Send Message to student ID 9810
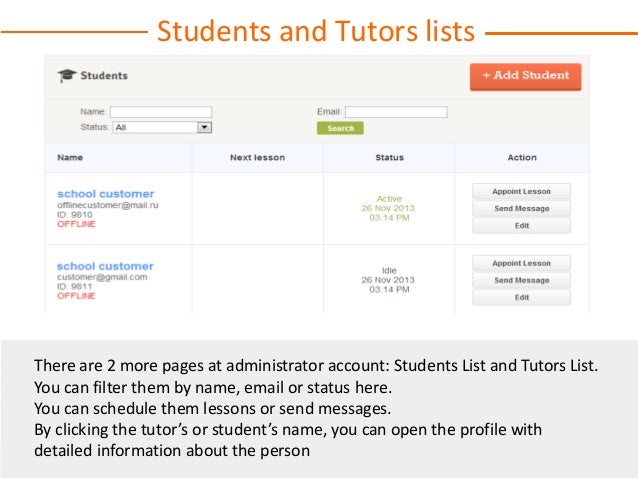Screen dimensions: 638x479 [x=522, y=209]
